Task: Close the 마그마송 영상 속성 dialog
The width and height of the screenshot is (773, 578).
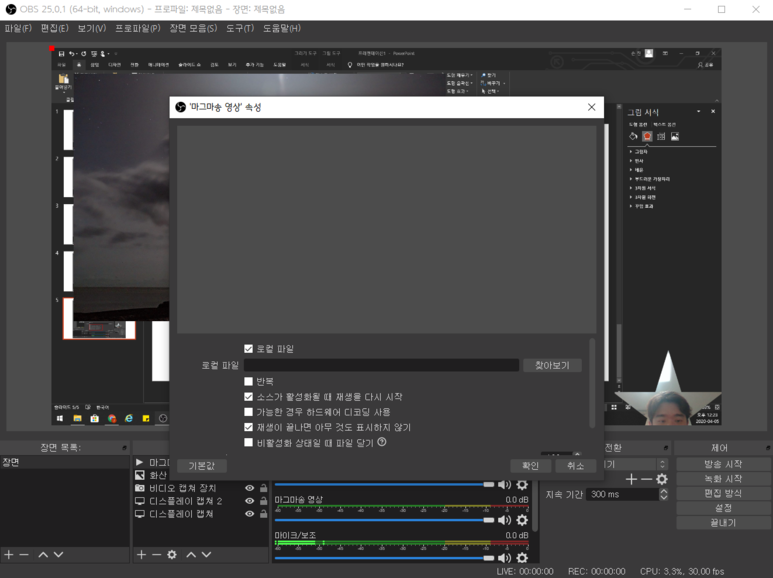Action: [592, 107]
